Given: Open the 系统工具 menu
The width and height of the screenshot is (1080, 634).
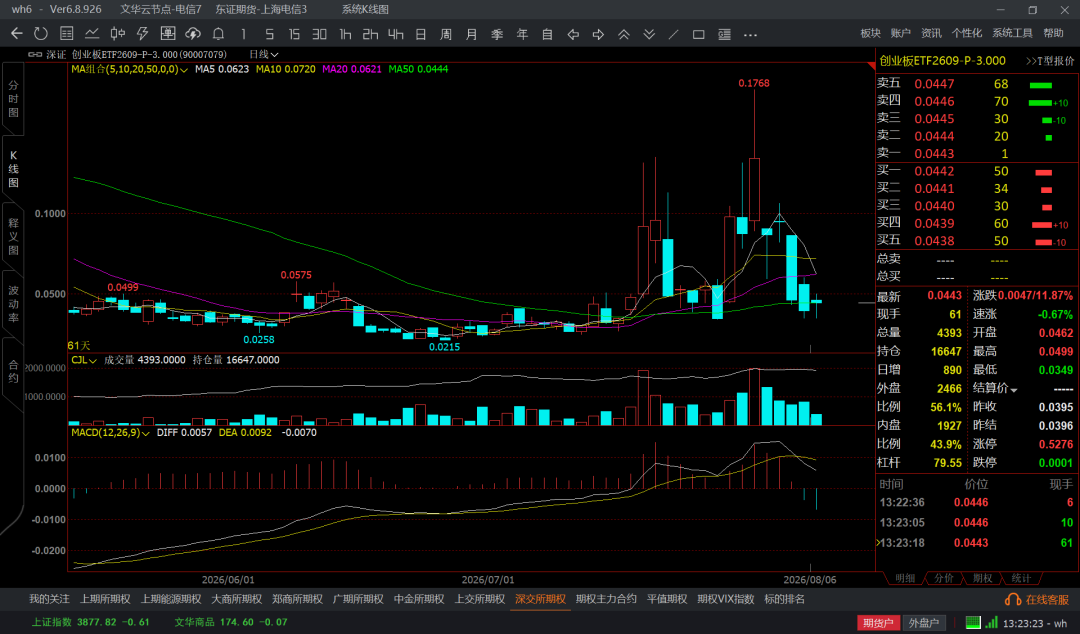Looking at the screenshot, I should [x=1012, y=33].
